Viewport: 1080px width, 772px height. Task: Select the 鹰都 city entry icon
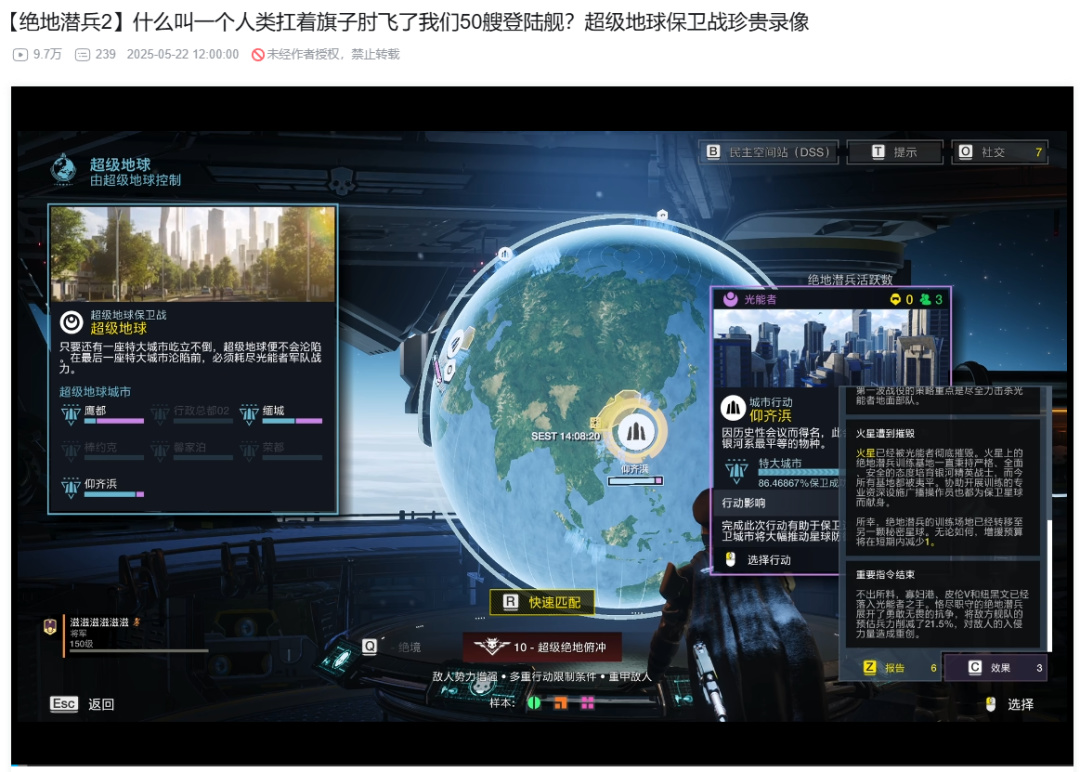coord(71,413)
